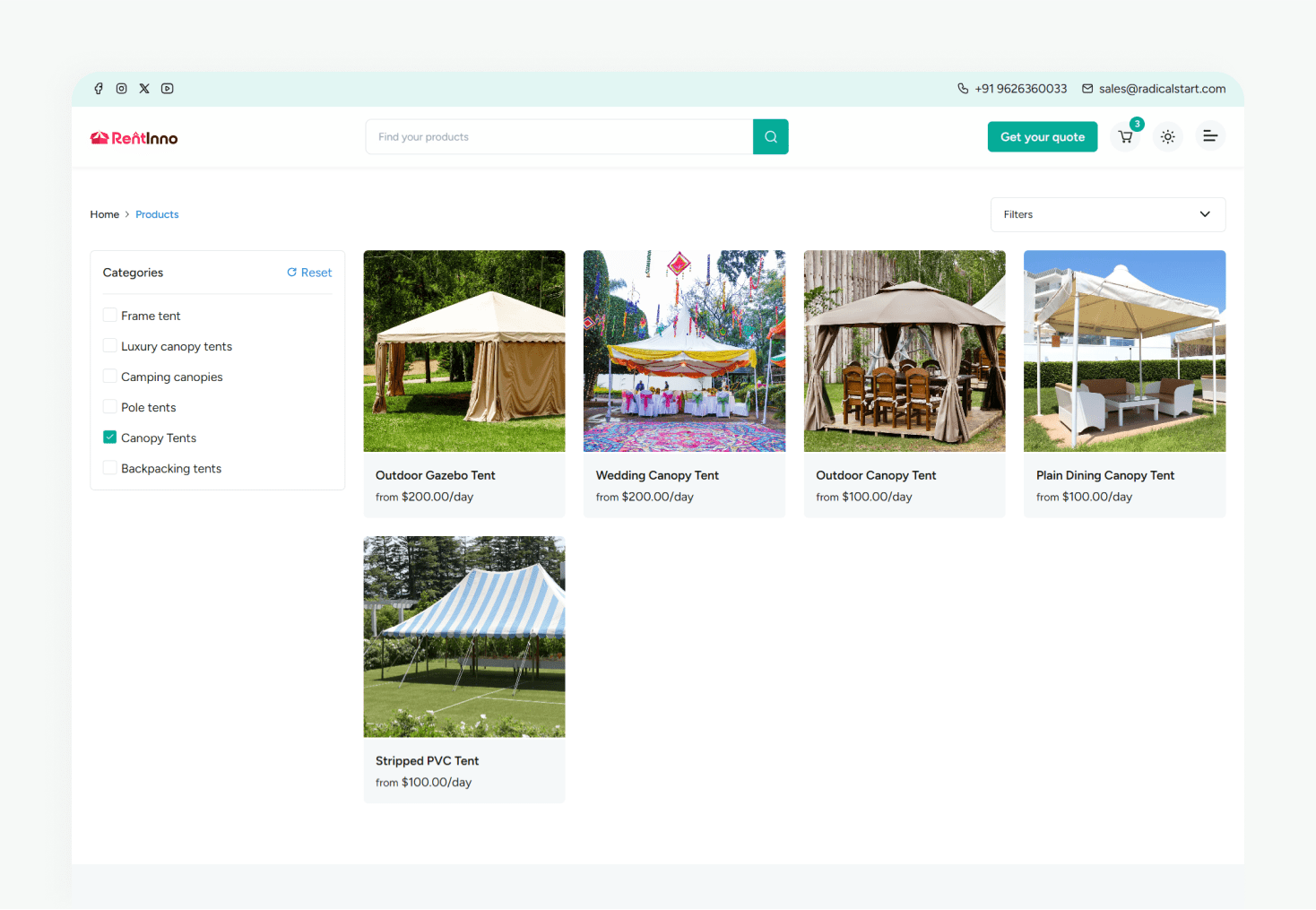Open the Outdoor Canopy Tent image
1316x910 pixels.
[905, 351]
